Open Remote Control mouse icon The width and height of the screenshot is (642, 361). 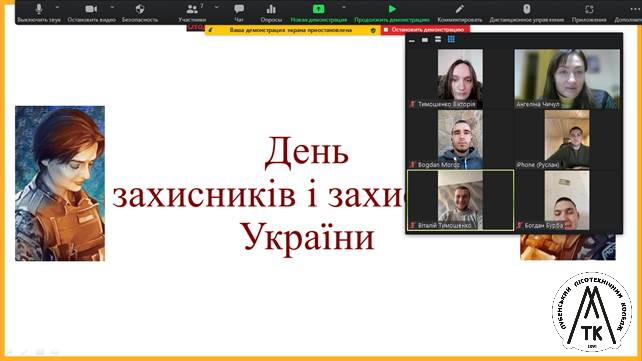[527, 12]
